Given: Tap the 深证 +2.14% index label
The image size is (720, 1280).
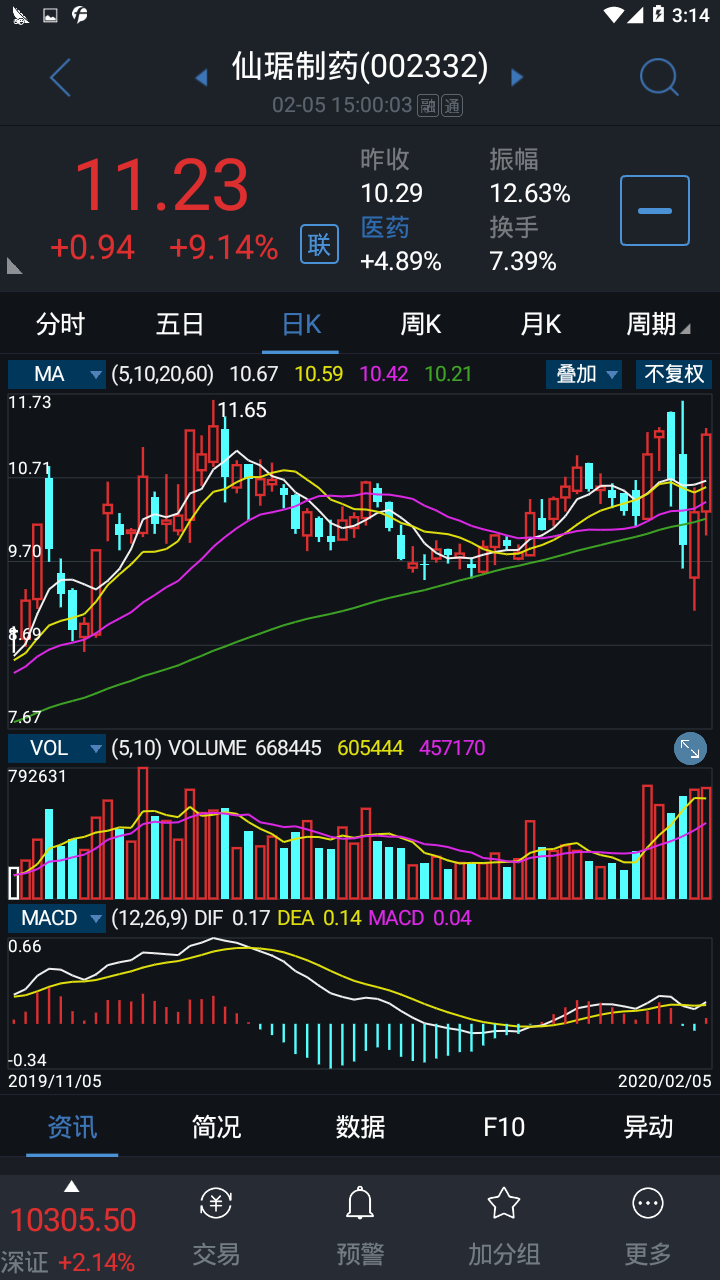Looking at the screenshot, I should (x=68, y=1262).
